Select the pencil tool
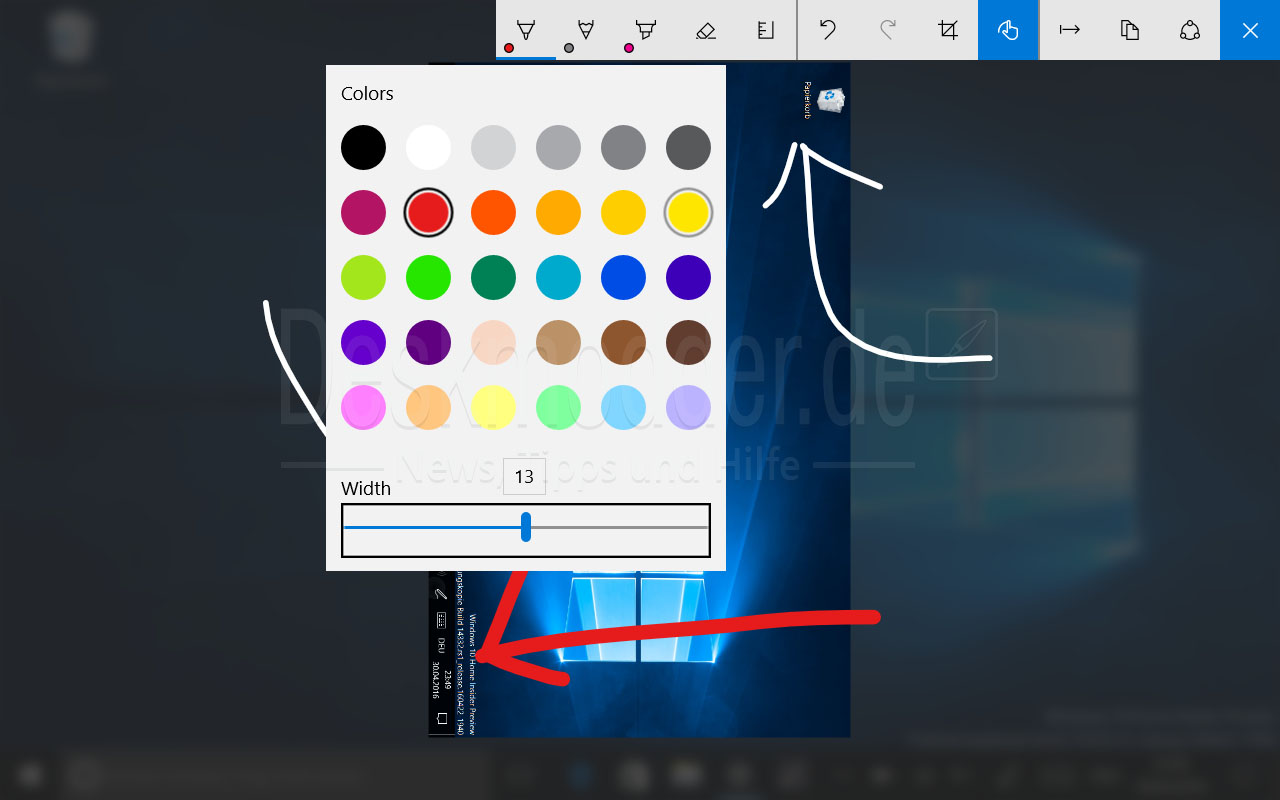The image size is (1280, 800). coord(586,30)
